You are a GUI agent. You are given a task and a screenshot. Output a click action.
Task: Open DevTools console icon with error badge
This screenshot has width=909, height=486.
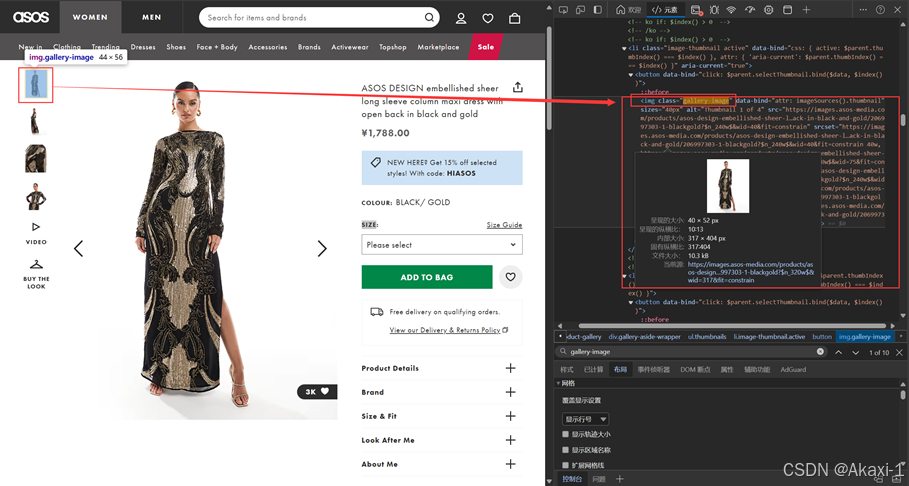(x=696, y=10)
